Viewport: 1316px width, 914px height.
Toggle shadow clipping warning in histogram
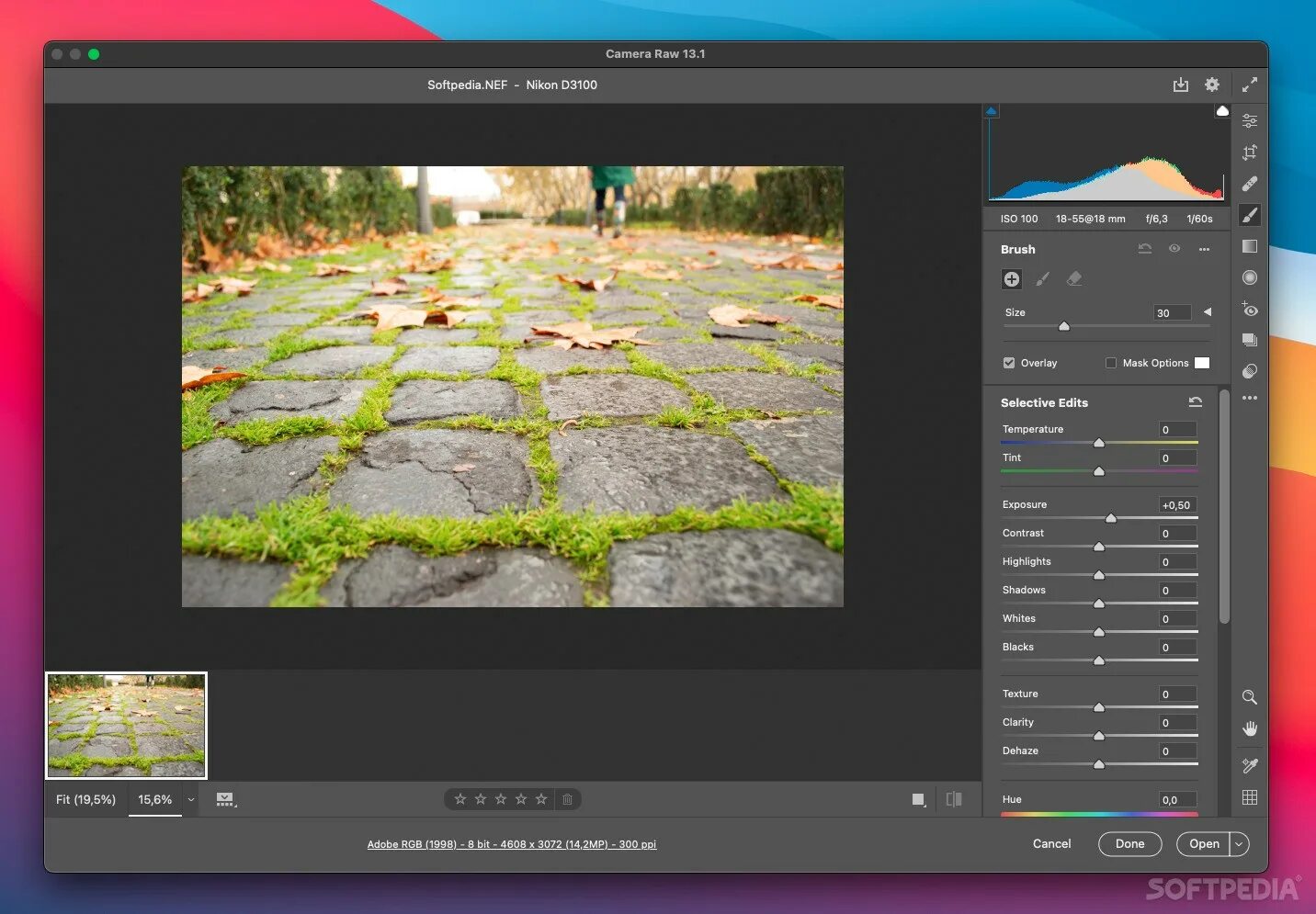pyautogui.click(x=991, y=111)
